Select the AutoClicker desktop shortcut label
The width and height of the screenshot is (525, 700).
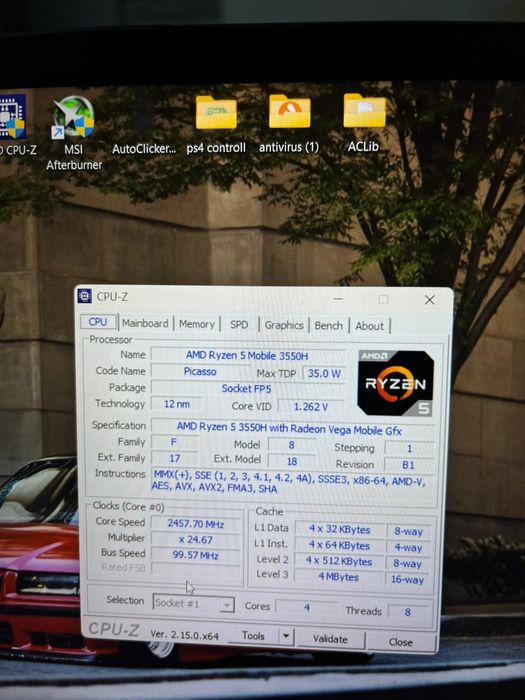pyautogui.click(x=144, y=149)
